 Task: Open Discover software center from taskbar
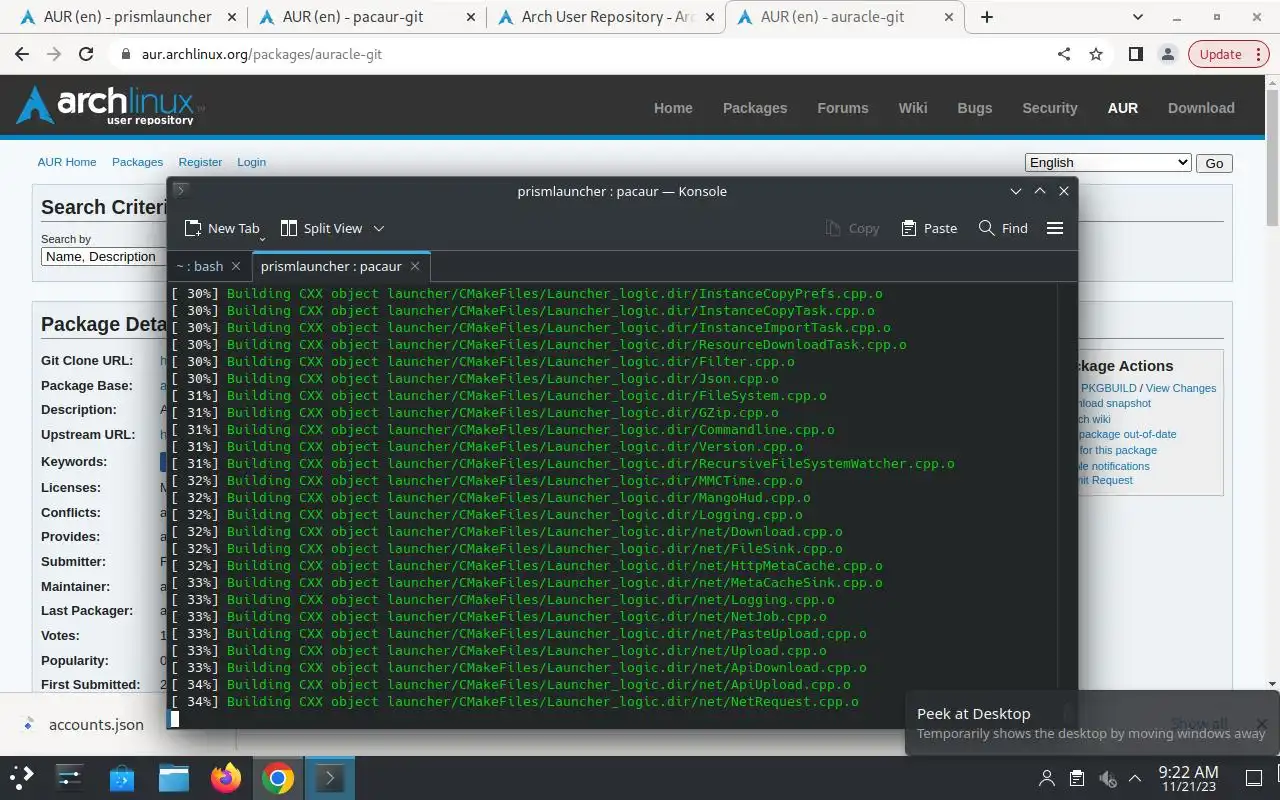[x=122, y=777]
